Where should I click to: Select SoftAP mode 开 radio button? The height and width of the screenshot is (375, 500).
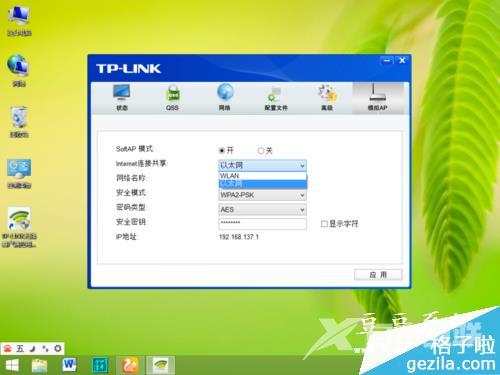[x=222, y=151]
